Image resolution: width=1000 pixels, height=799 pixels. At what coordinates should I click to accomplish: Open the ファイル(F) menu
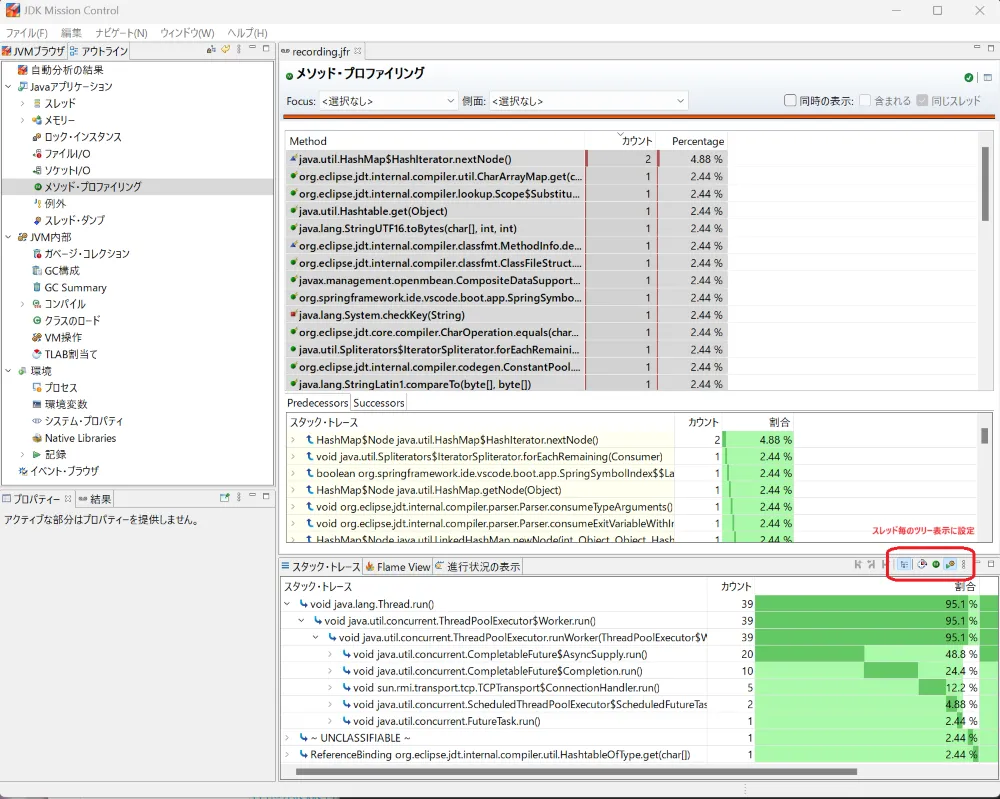[x=26, y=33]
